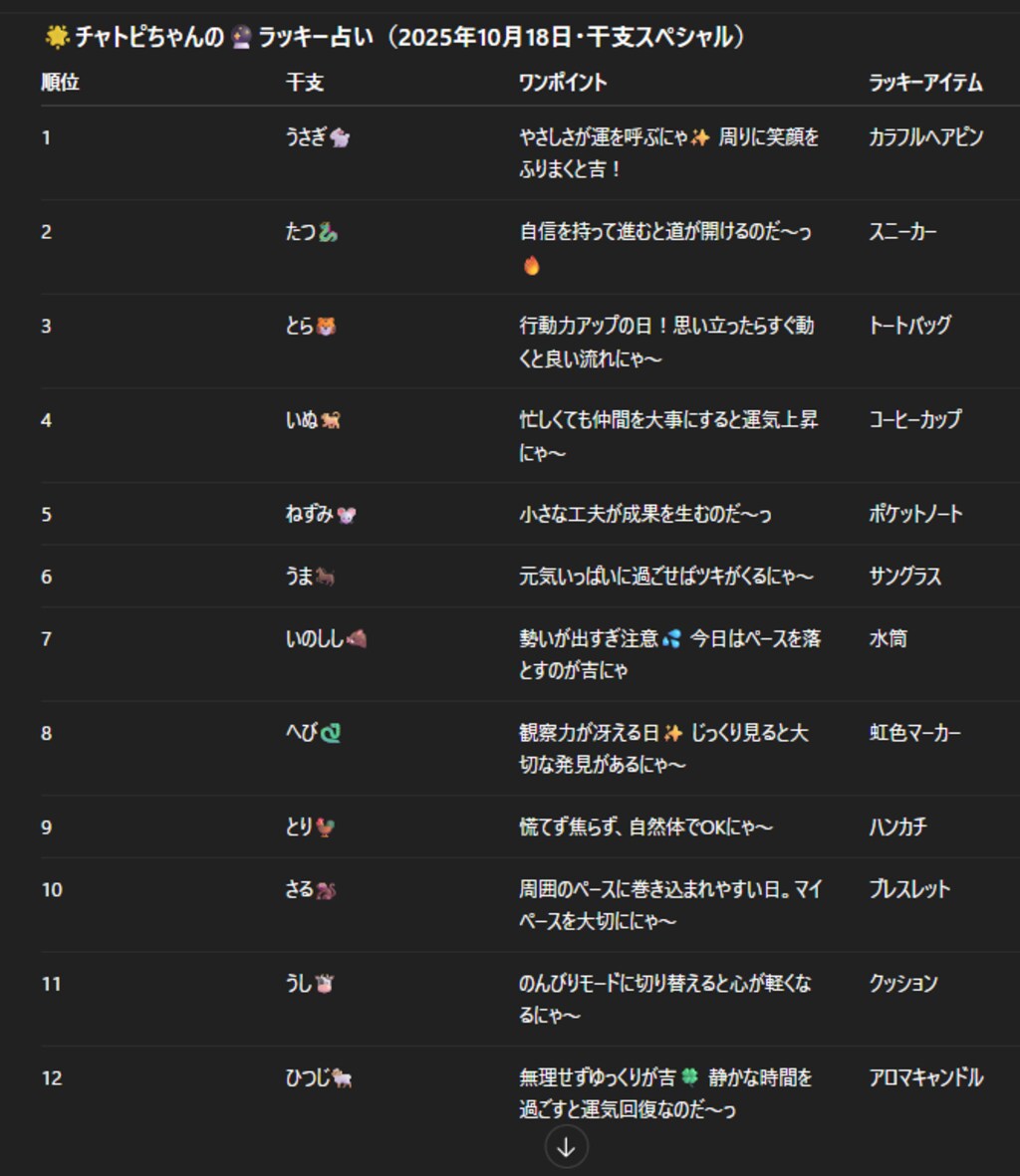Click the rooster emoji next to とり
The width and height of the screenshot is (1020, 1176).
tap(325, 827)
